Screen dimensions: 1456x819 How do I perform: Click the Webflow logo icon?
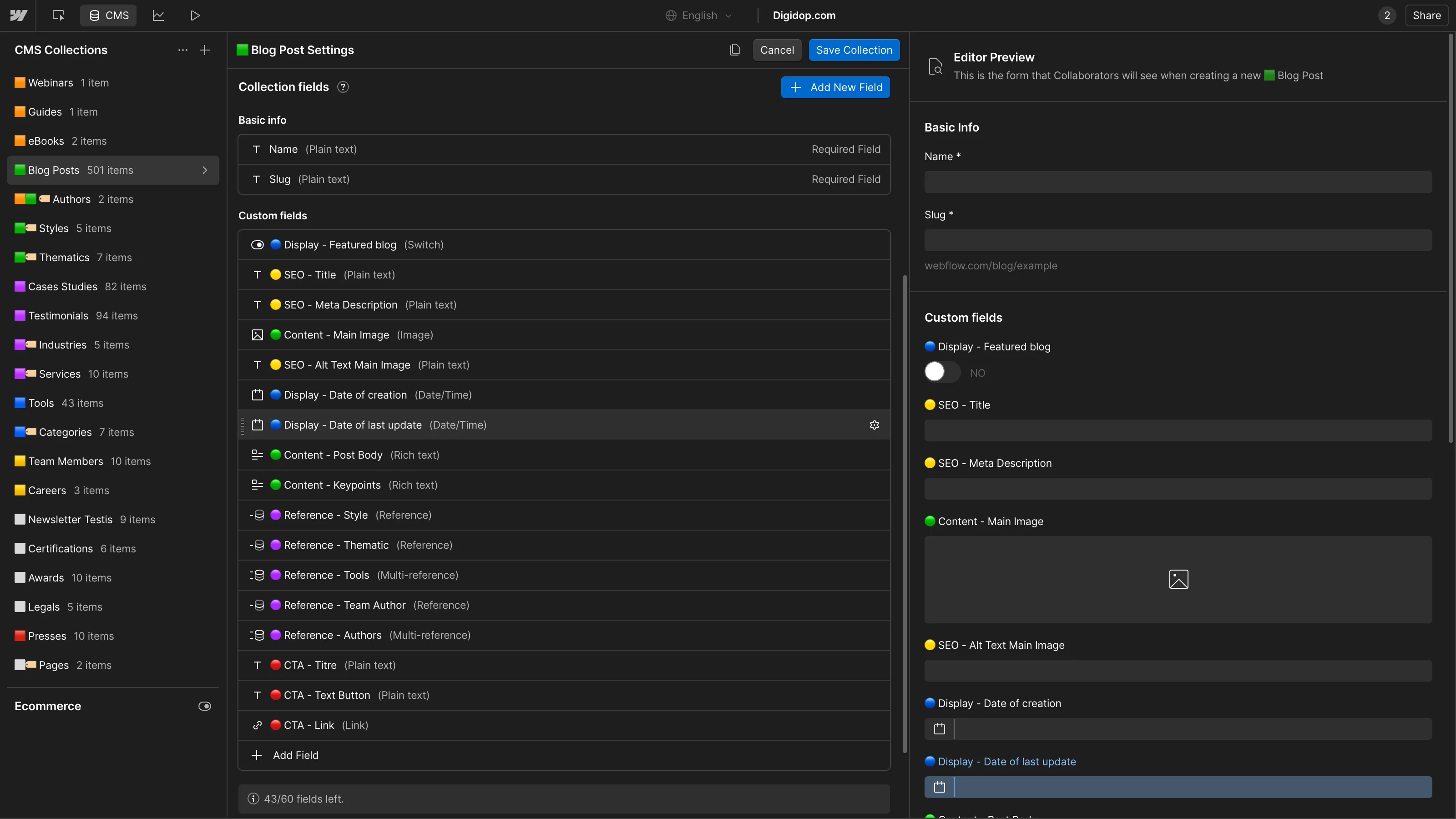pyautogui.click(x=18, y=15)
